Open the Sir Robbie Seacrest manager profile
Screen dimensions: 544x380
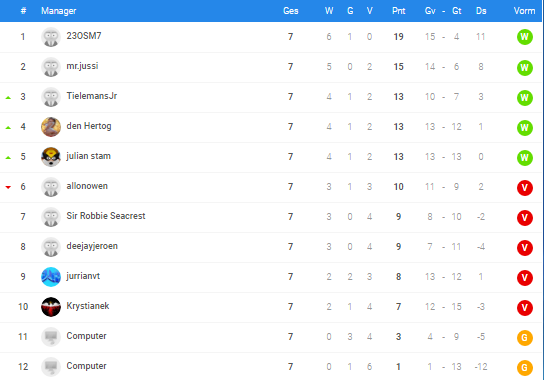106,216
